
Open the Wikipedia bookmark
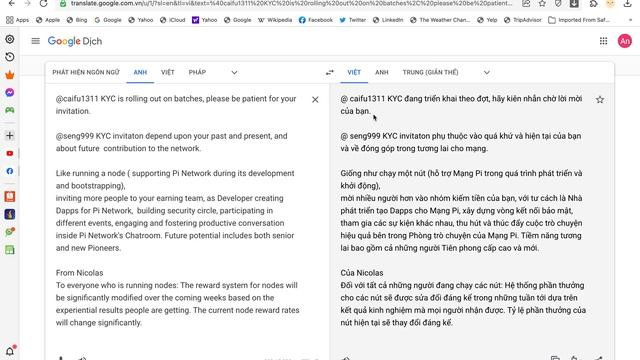tap(275, 20)
